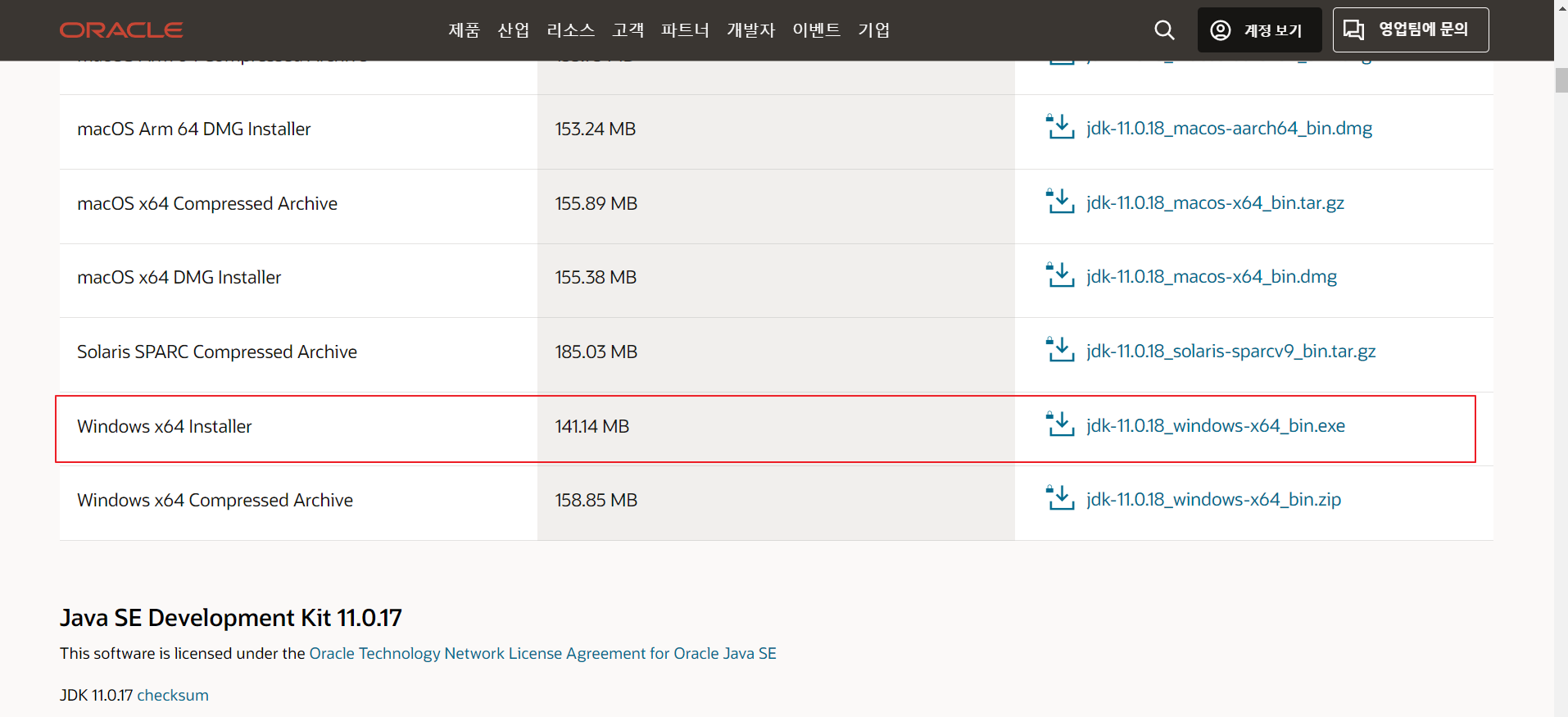Download jdk-11.0.18_solaris-sparcv9_bin.tar.gz
The height and width of the screenshot is (717, 1568).
point(1230,351)
